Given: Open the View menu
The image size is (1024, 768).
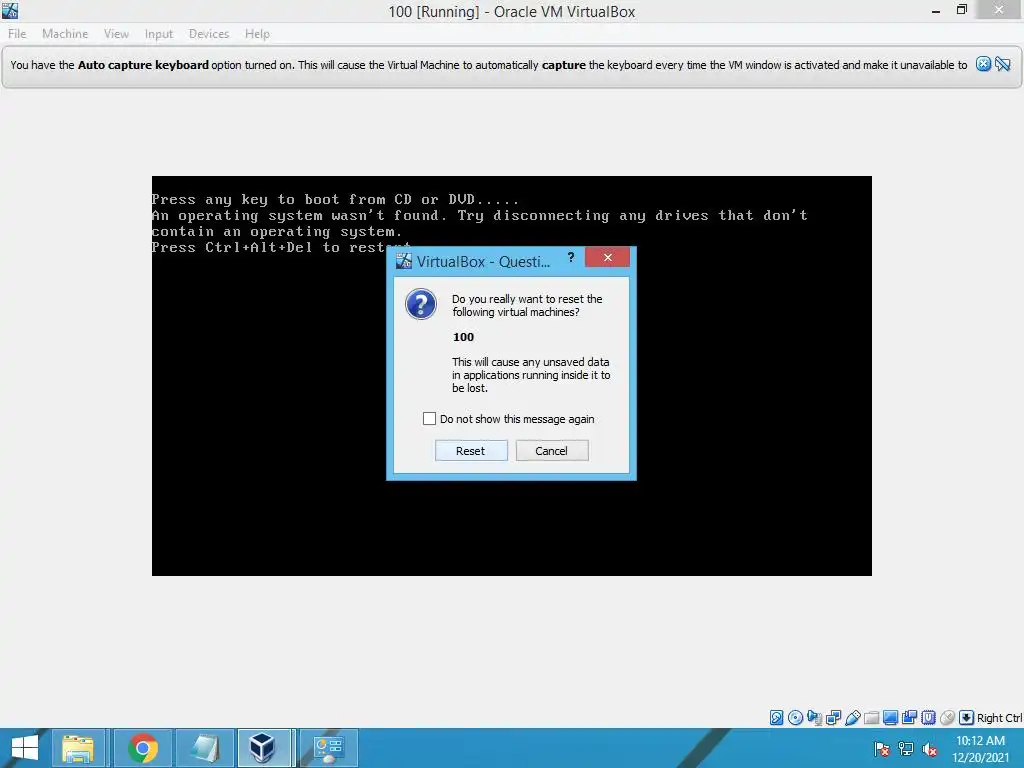Looking at the screenshot, I should 116,34.
